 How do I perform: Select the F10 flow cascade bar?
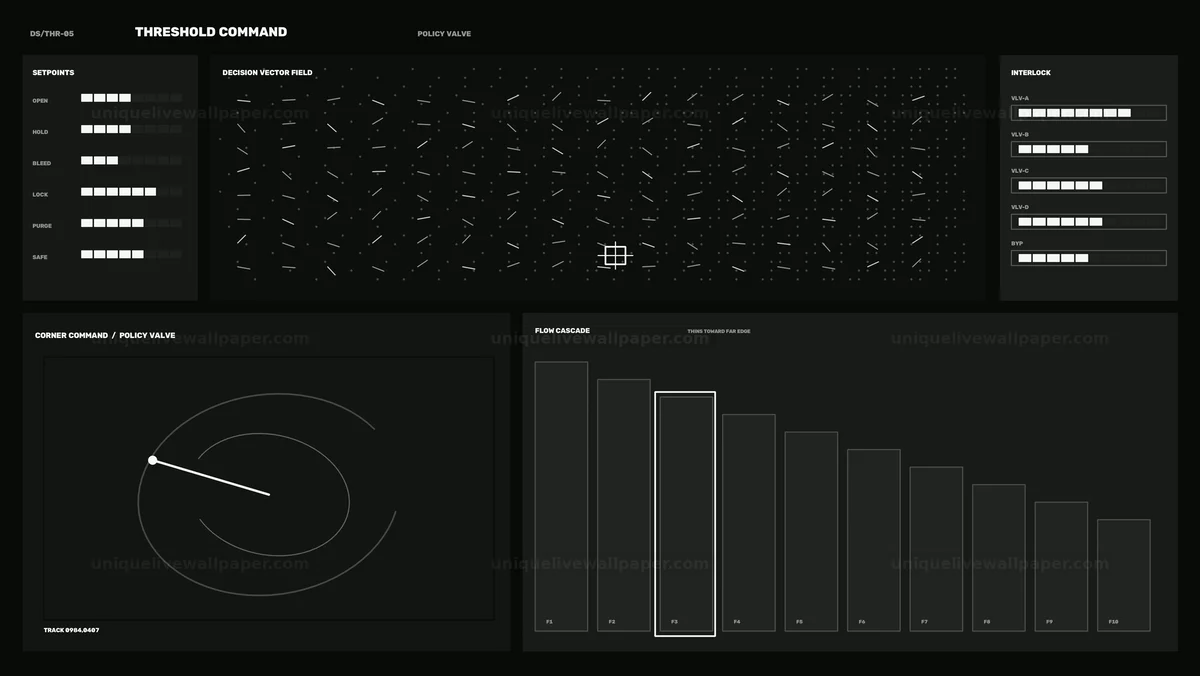1124,575
